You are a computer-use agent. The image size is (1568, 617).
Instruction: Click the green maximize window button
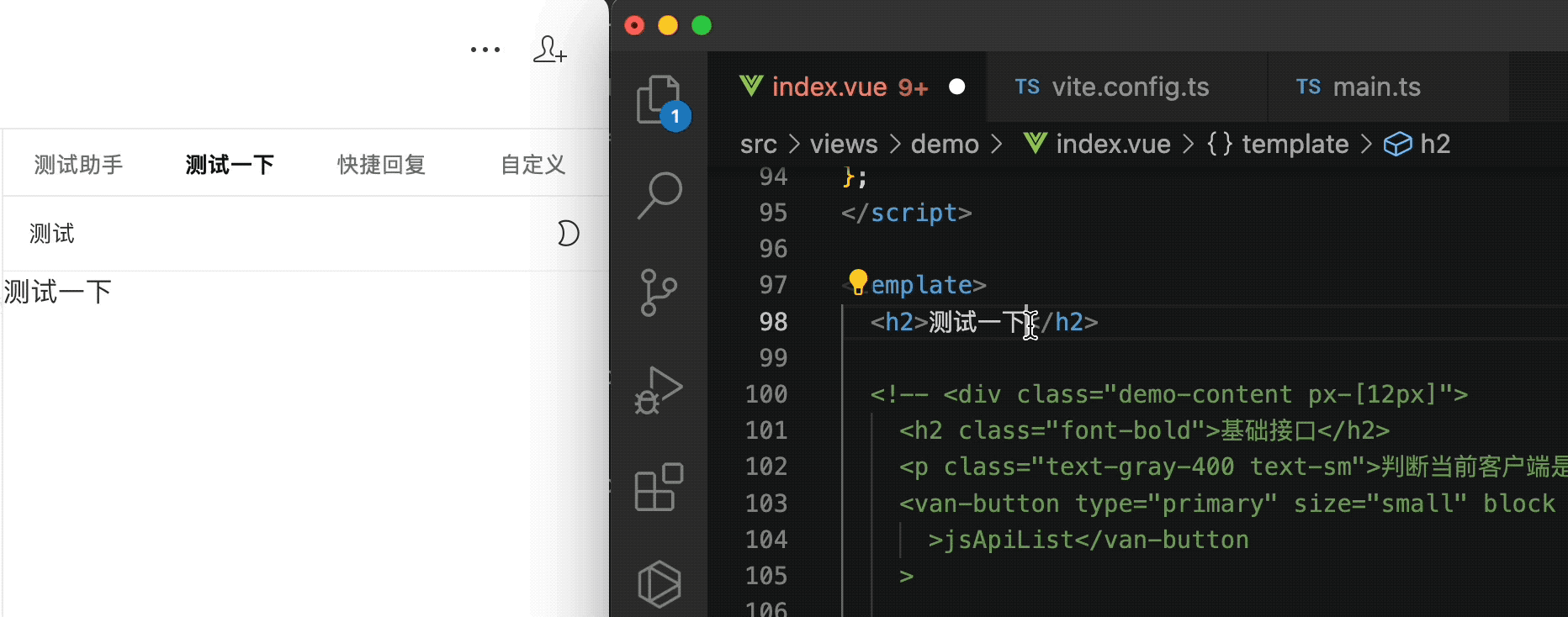[x=702, y=25]
